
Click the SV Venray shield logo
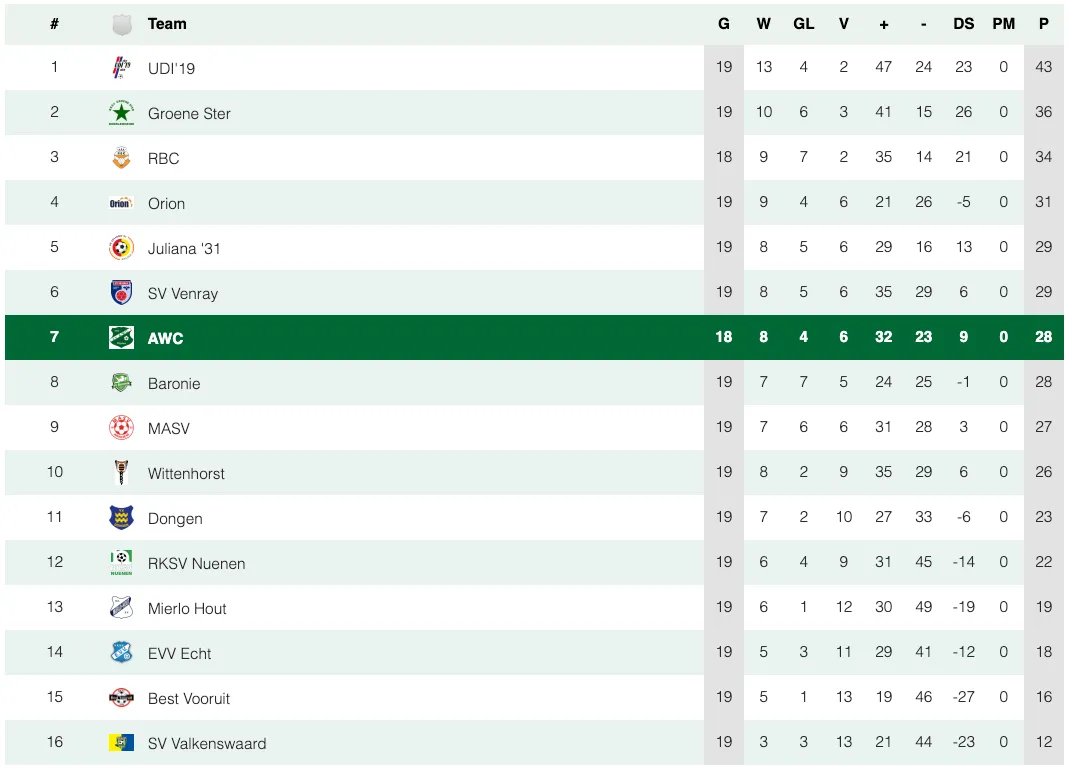point(121,293)
